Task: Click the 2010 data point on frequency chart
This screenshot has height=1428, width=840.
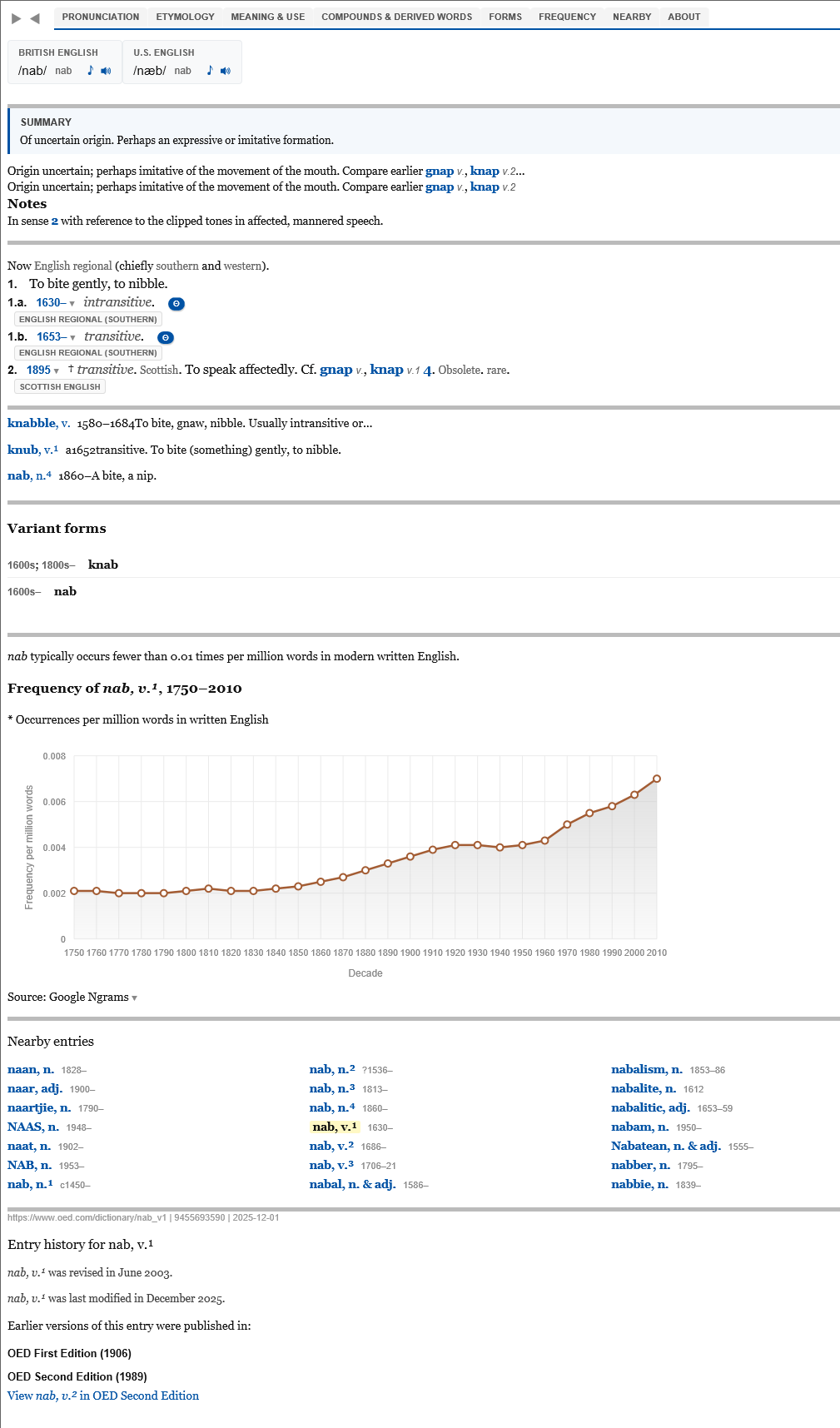Action: pos(657,779)
